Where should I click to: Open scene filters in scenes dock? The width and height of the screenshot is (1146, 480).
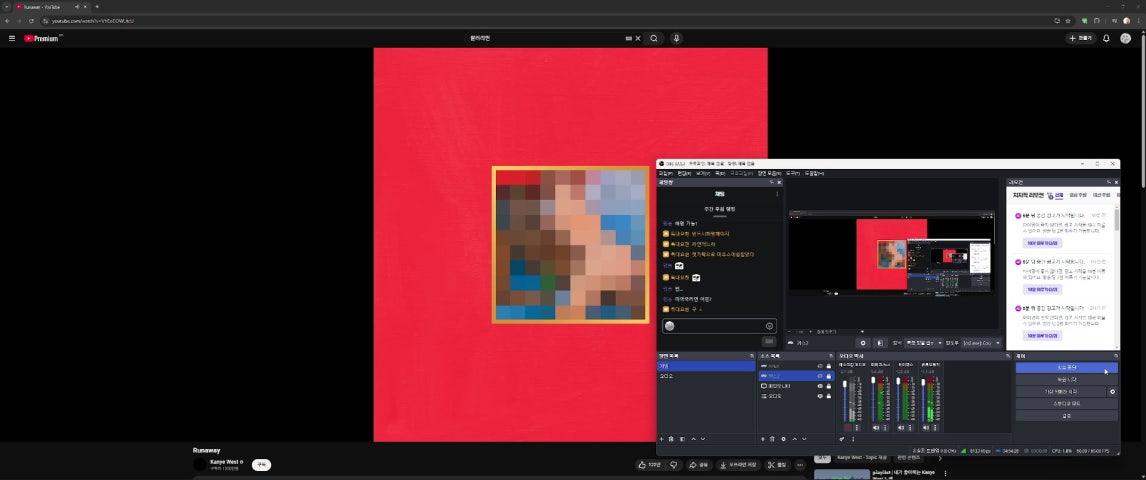pos(682,439)
